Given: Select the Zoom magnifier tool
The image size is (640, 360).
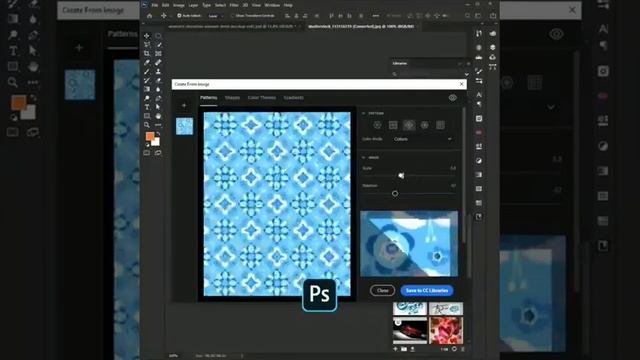Looking at the screenshot, I should (147, 125).
